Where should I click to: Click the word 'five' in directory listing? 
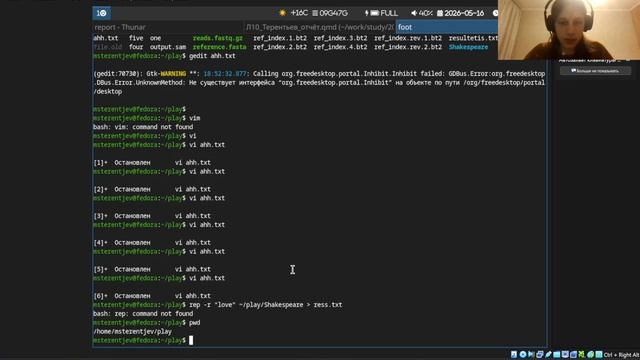[x=136, y=38]
